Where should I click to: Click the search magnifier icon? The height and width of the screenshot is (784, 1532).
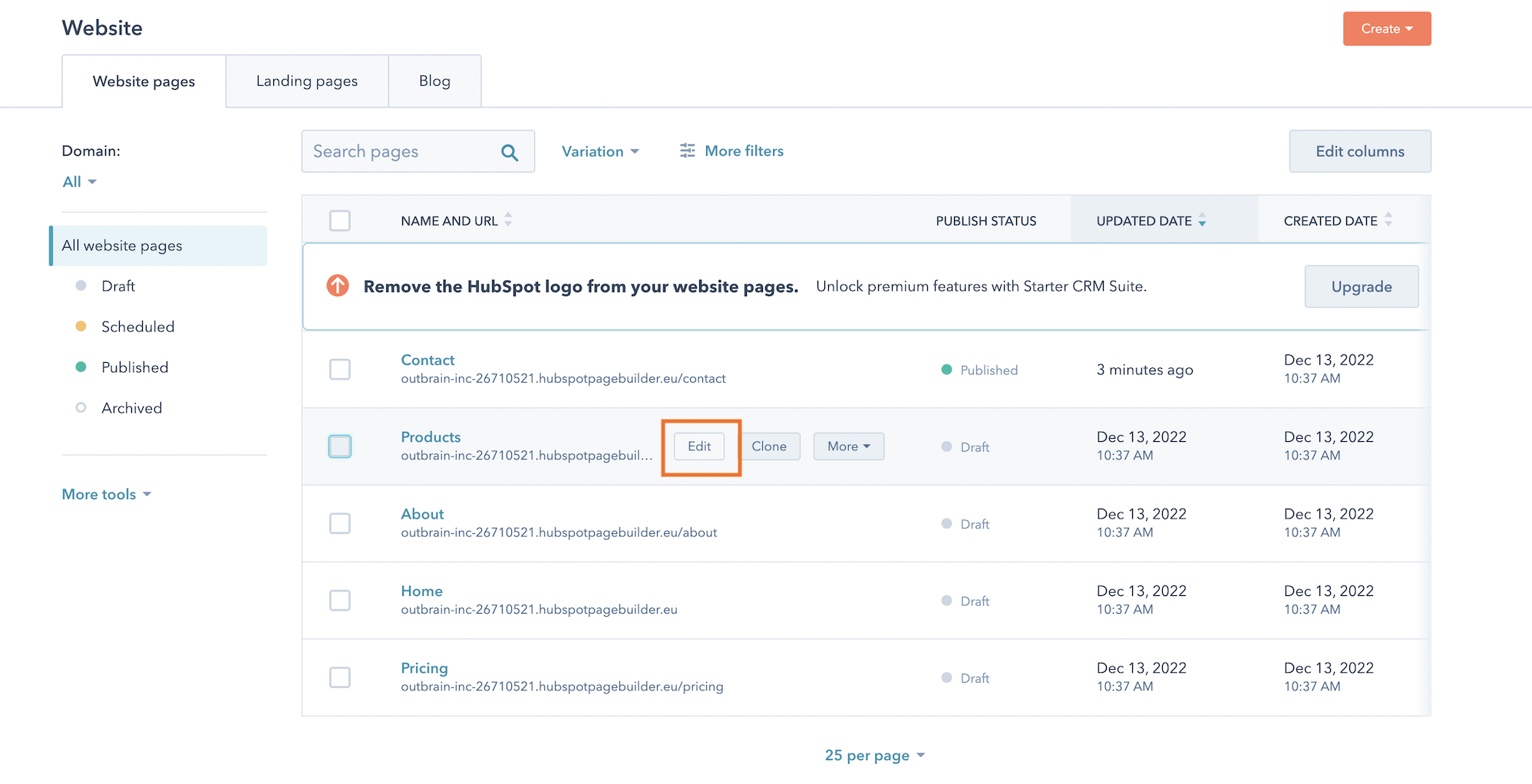[x=509, y=153]
